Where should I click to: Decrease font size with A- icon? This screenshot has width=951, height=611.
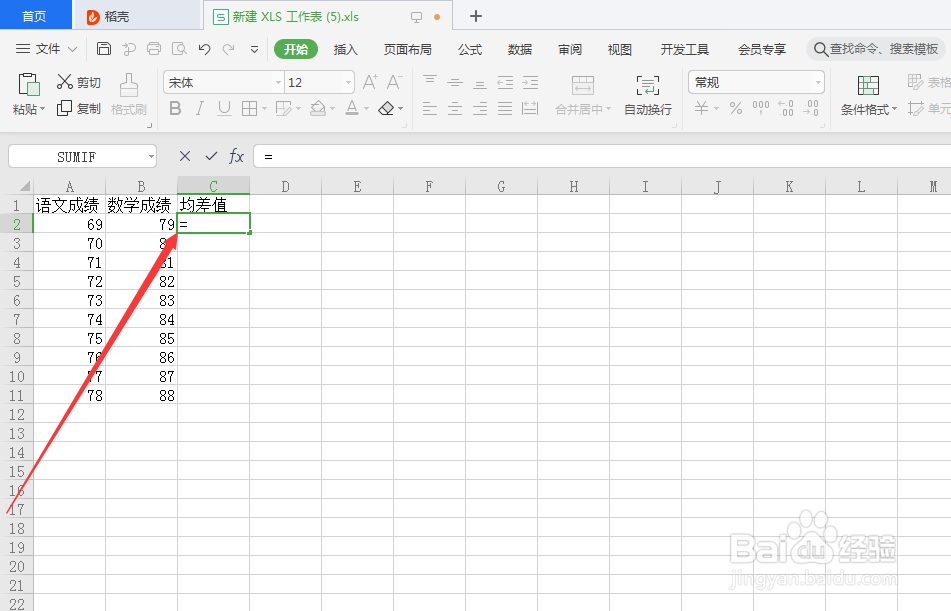coord(394,82)
